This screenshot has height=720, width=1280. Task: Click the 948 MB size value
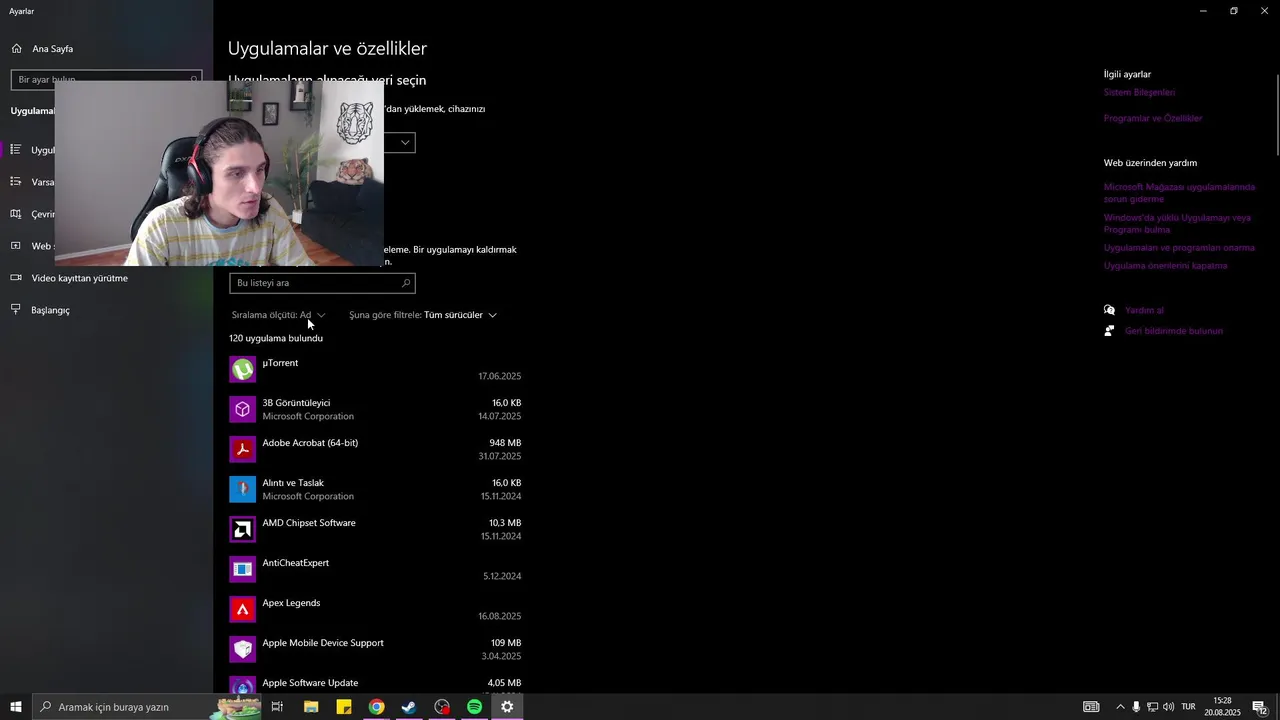click(505, 443)
